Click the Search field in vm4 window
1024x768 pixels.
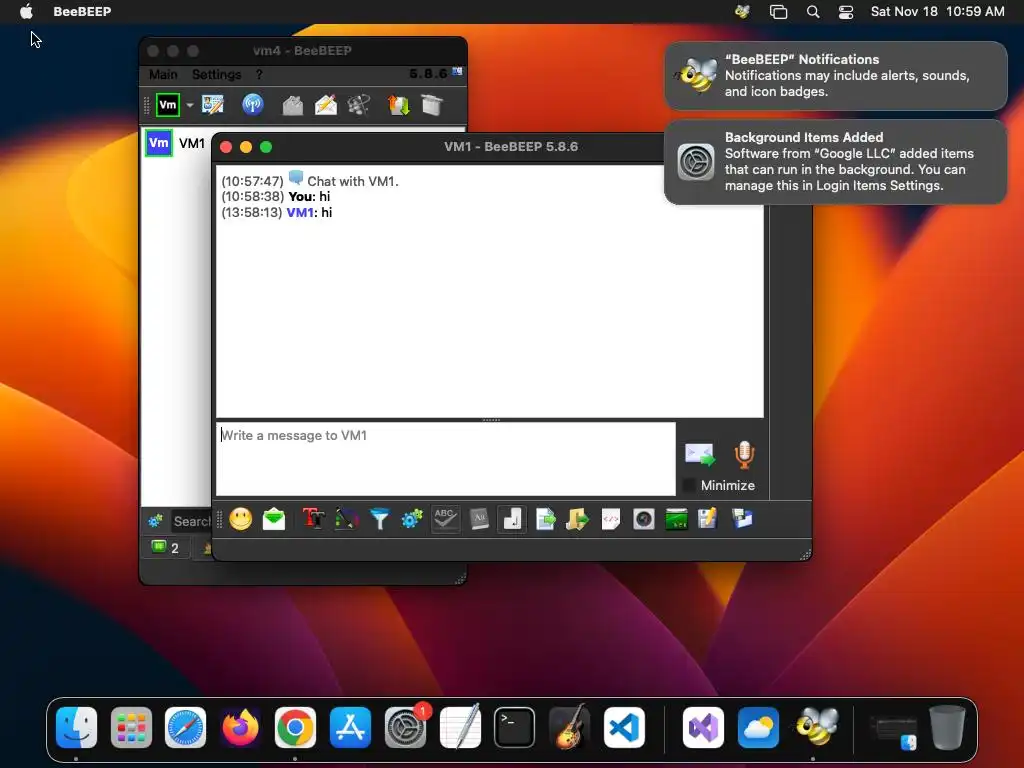click(191, 521)
